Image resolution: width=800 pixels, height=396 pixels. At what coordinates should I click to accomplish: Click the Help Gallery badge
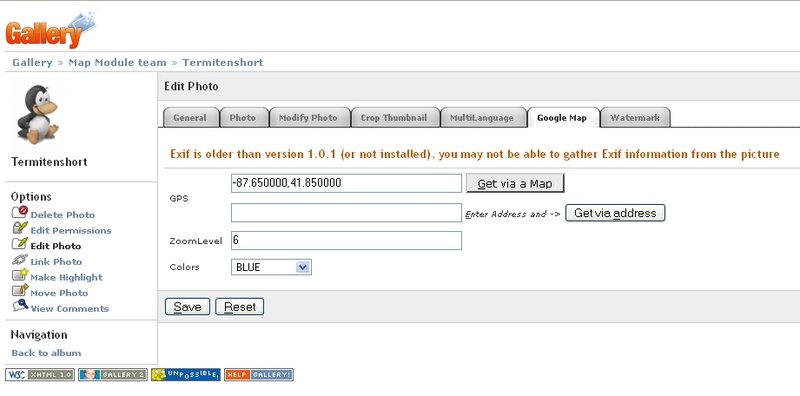click(x=259, y=375)
